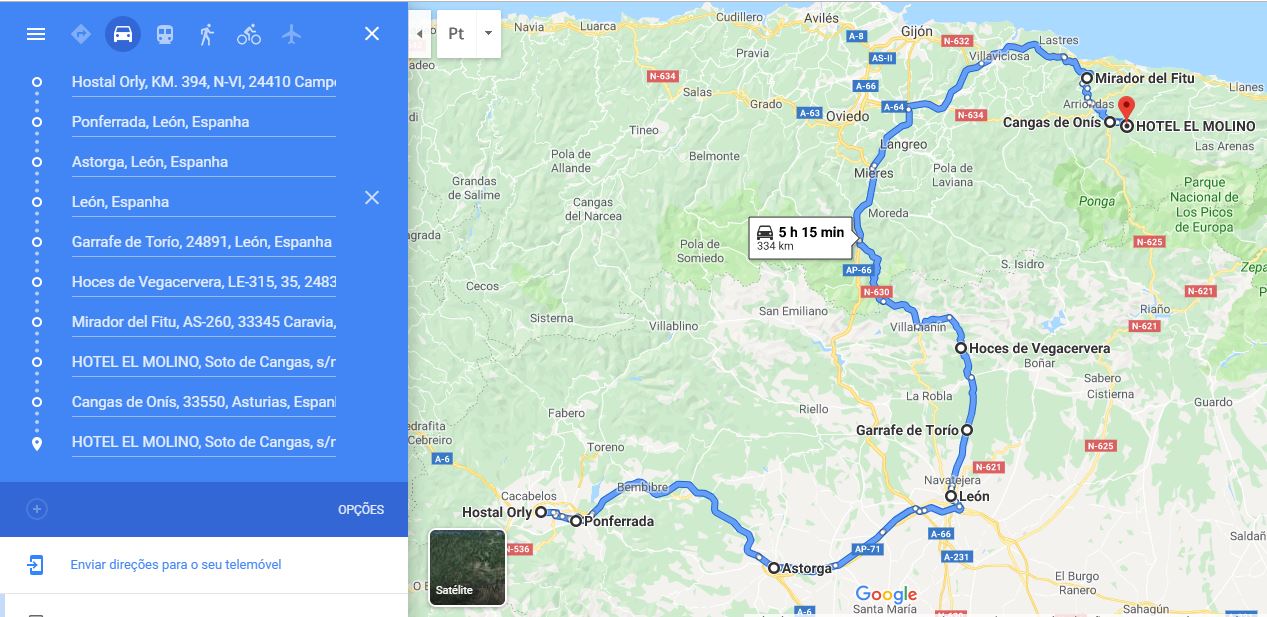This screenshot has height=617, width=1267.
Task: Edit the Astorga, León destination field
Action: pos(204,162)
